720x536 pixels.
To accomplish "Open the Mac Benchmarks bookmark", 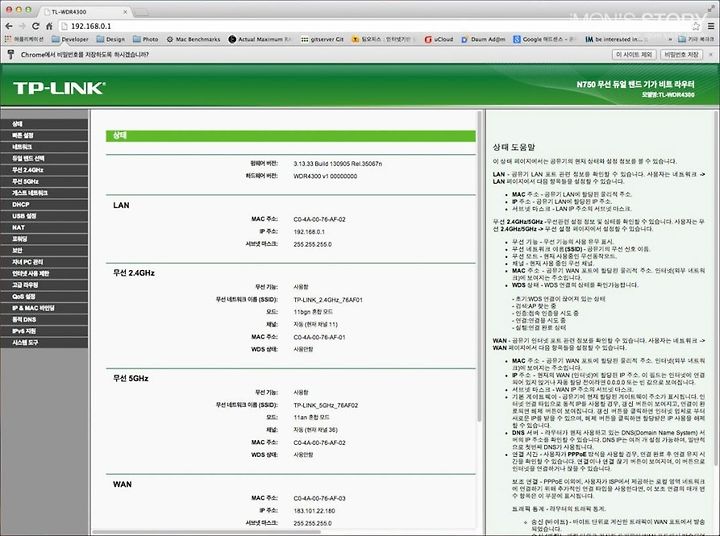I will pos(193,39).
